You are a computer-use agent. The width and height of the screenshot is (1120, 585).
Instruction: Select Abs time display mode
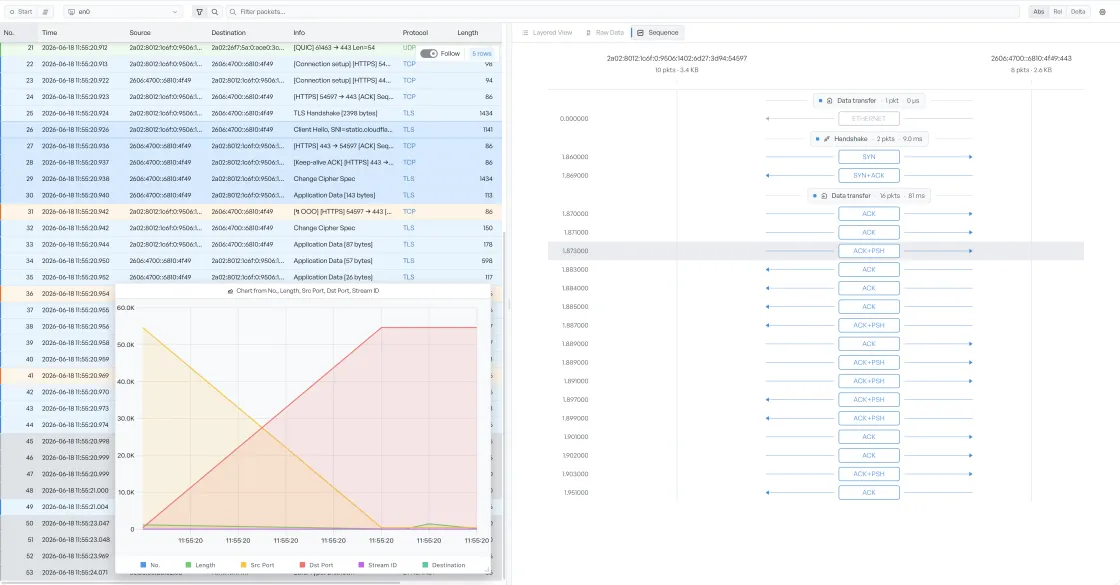[1038, 11]
